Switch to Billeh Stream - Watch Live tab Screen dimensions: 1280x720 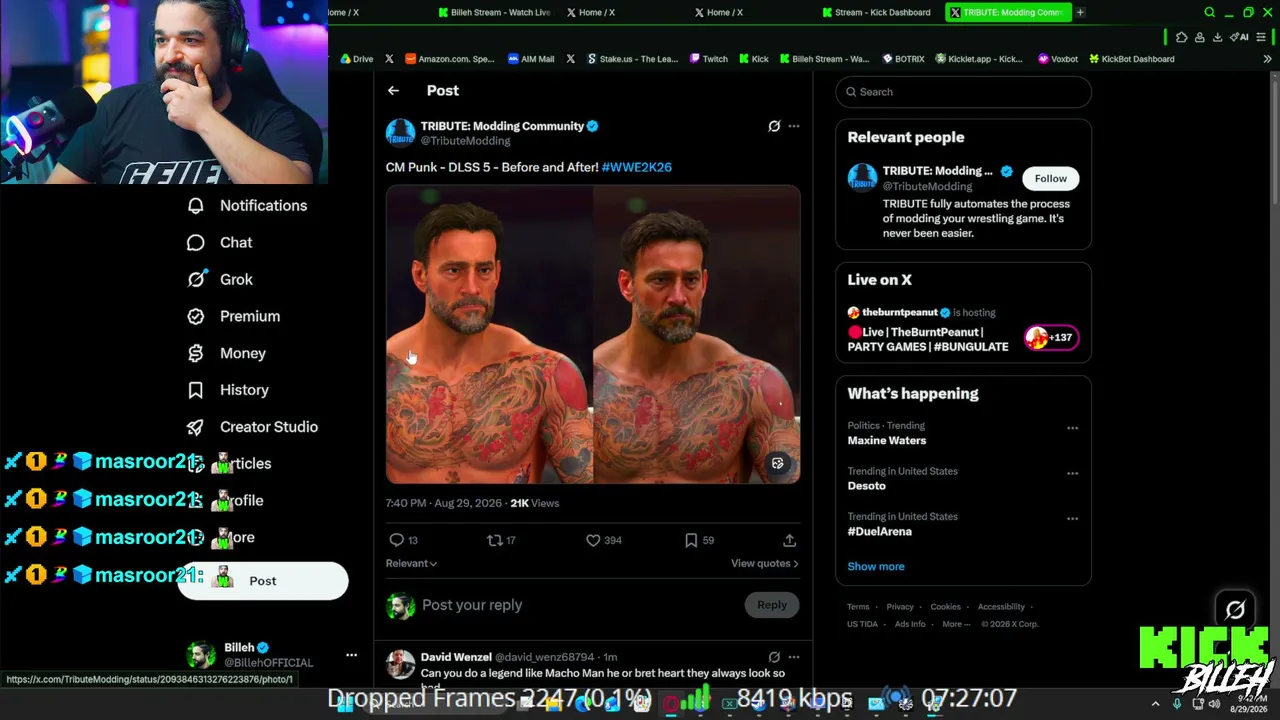495,12
